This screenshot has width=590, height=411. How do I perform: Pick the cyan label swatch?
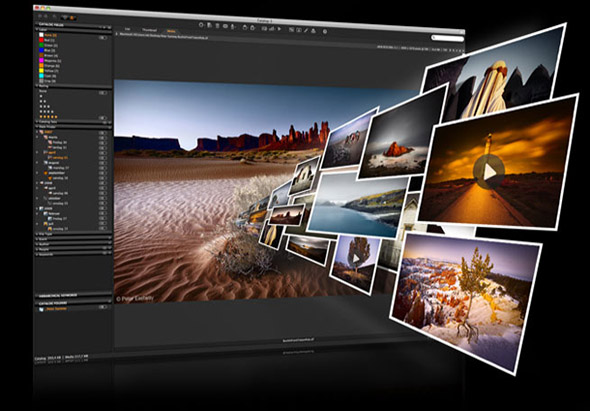pyautogui.click(x=41, y=76)
